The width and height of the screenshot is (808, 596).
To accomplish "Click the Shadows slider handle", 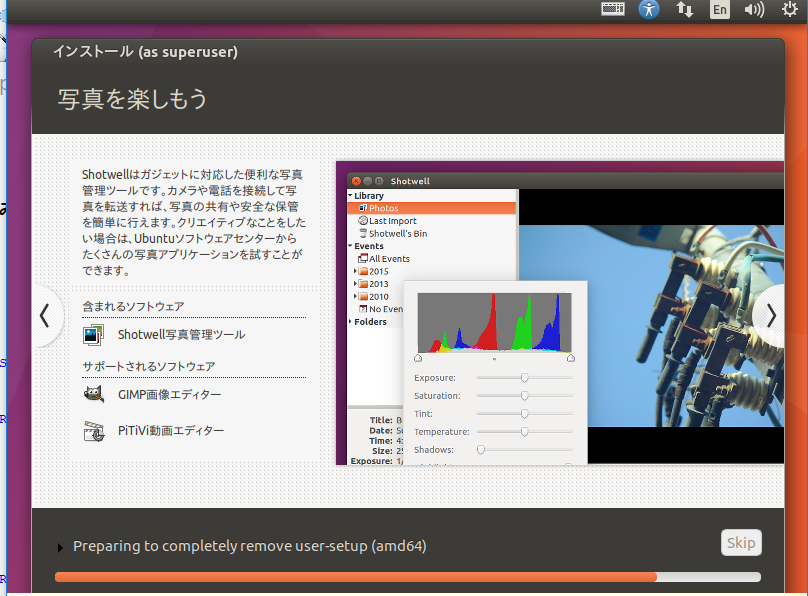I will point(481,450).
